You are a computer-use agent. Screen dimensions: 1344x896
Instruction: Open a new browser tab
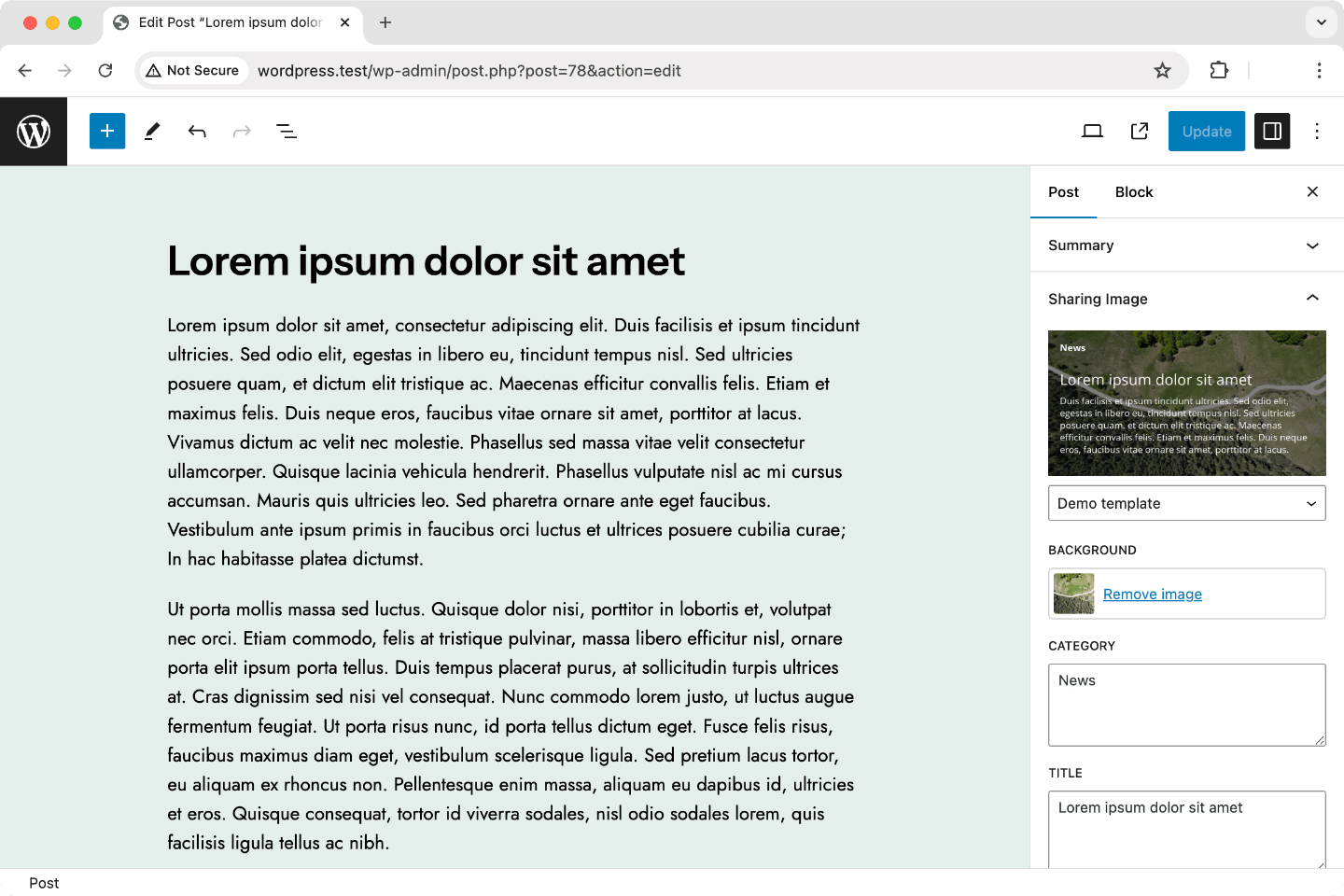[385, 22]
